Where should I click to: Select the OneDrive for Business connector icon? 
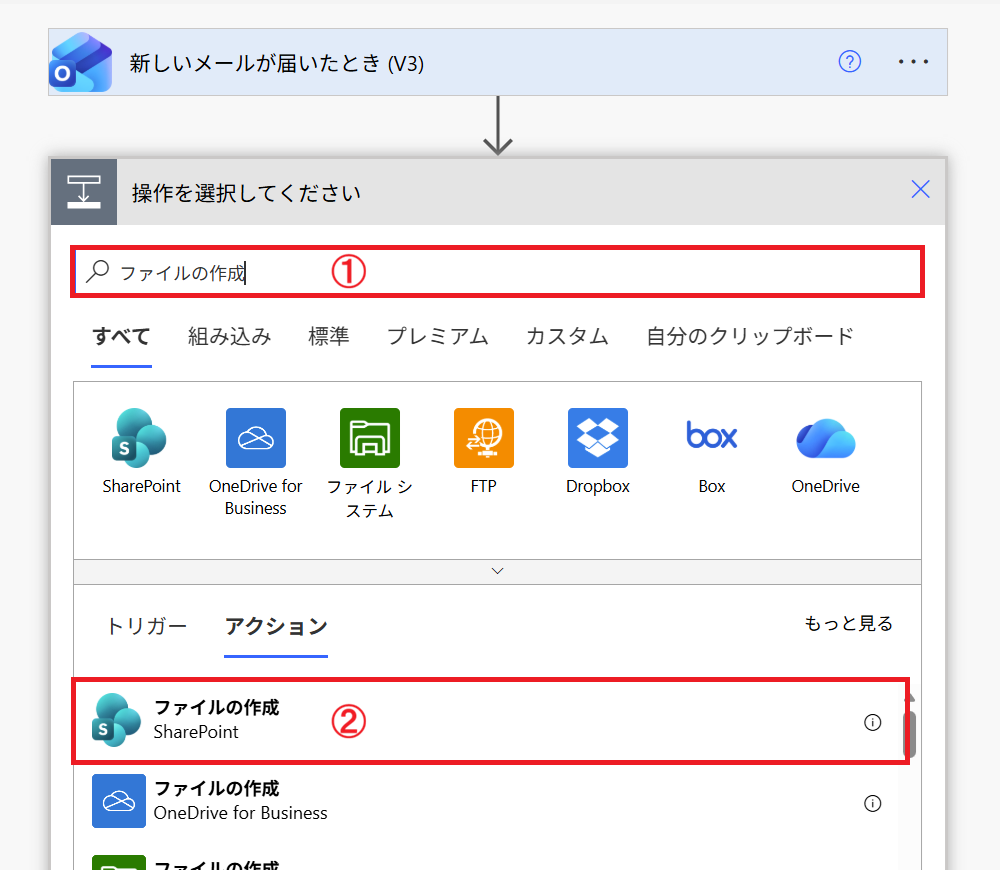coord(255,437)
